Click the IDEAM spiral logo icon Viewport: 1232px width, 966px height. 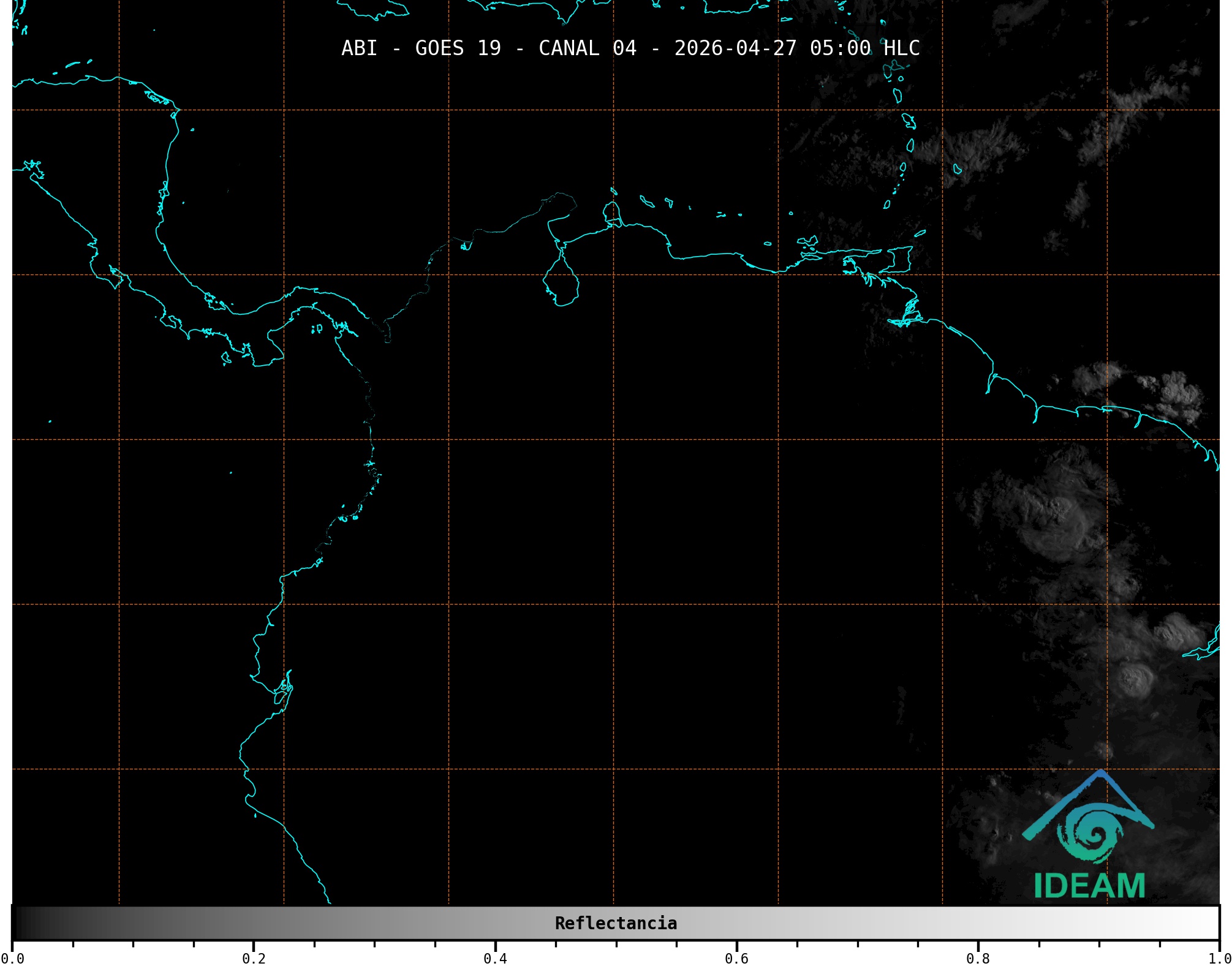1090,834
